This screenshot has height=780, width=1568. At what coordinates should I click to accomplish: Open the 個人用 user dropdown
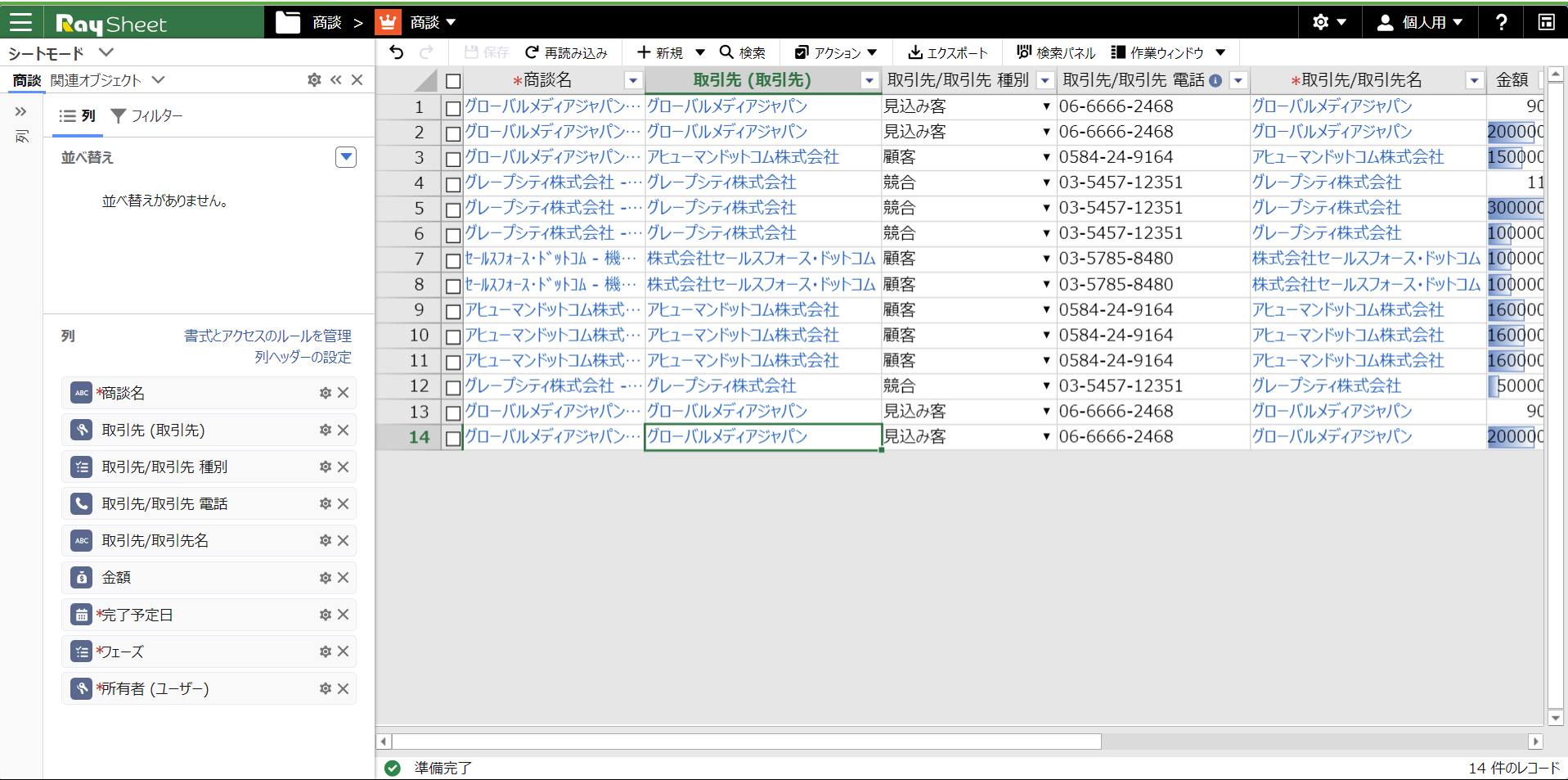1420,22
